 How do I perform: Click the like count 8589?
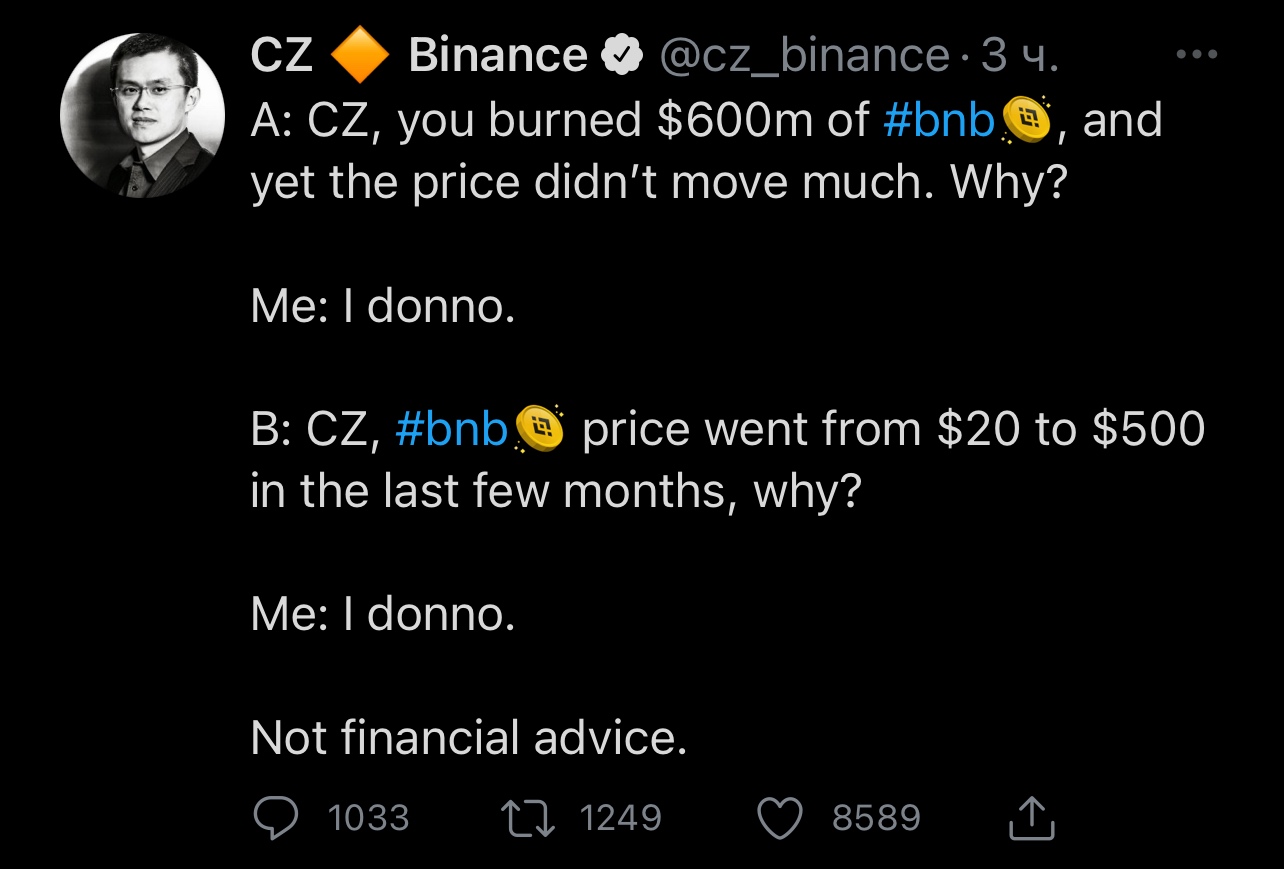pos(876,818)
